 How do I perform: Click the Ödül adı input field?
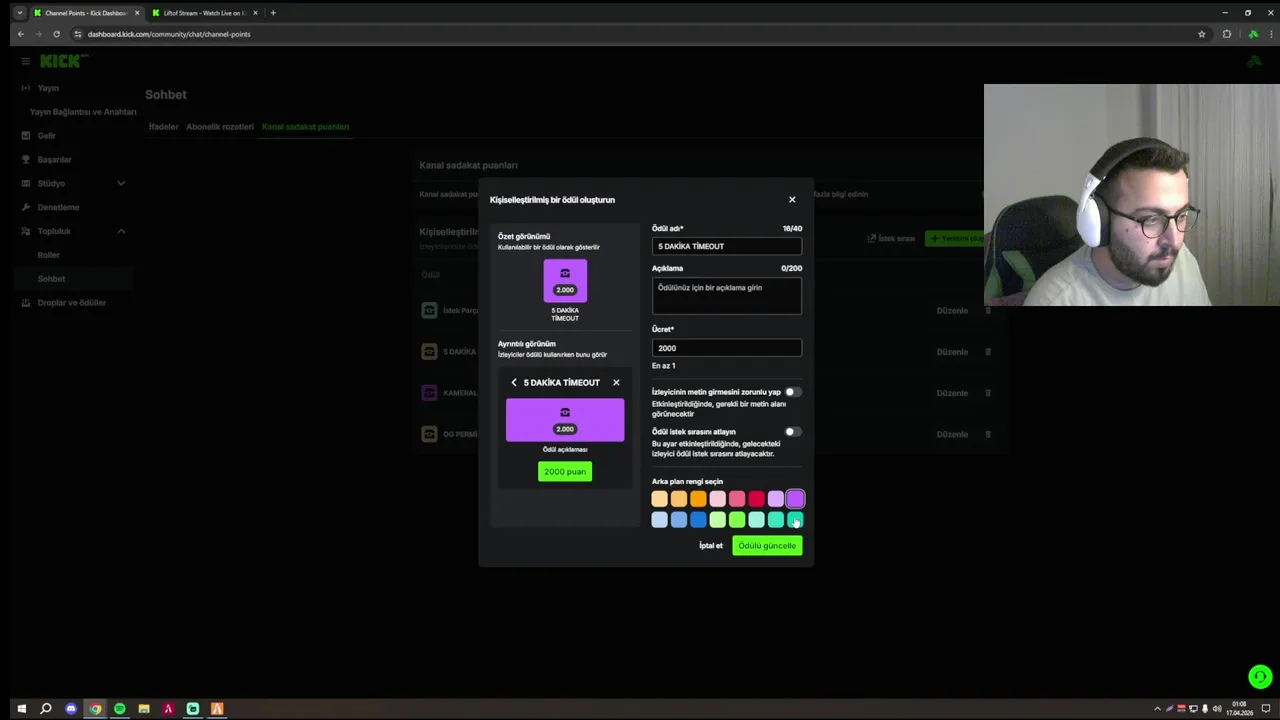point(727,246)
